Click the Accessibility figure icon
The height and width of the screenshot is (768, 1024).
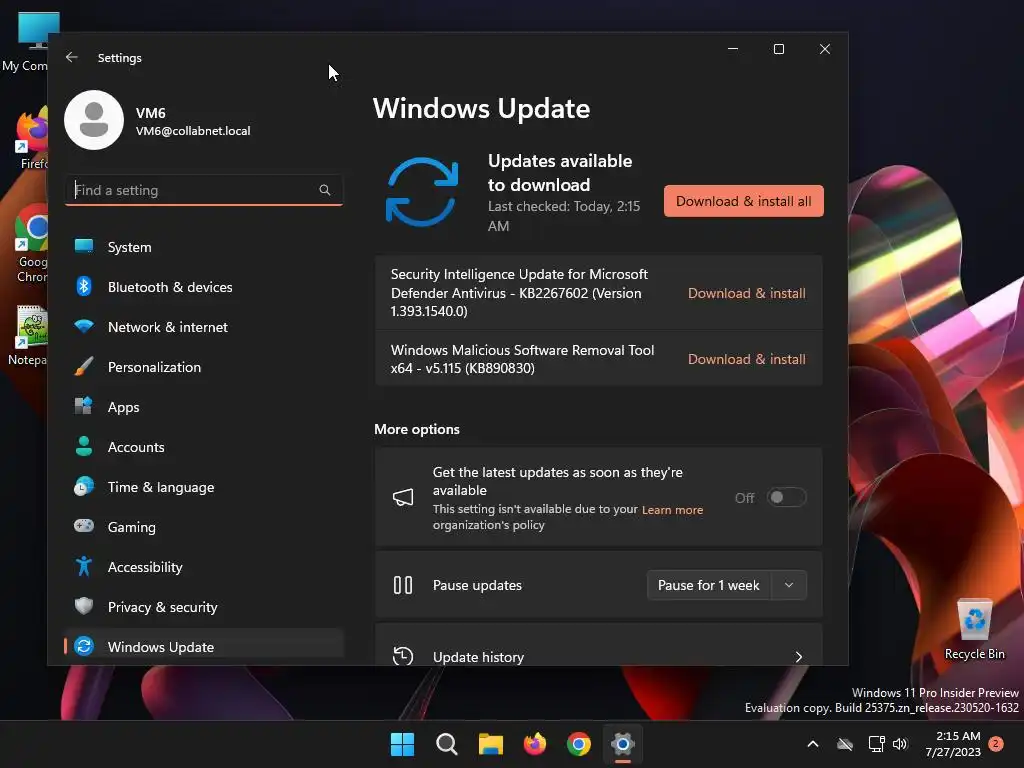coord(84,566)
